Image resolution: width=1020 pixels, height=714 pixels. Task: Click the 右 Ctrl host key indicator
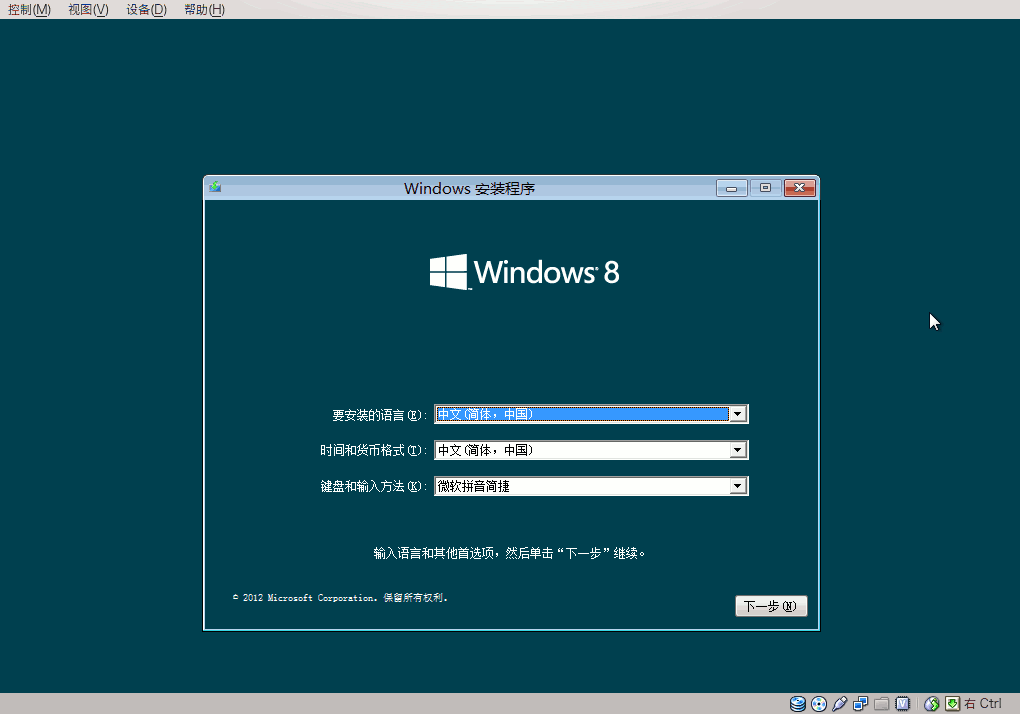(983, 704)
